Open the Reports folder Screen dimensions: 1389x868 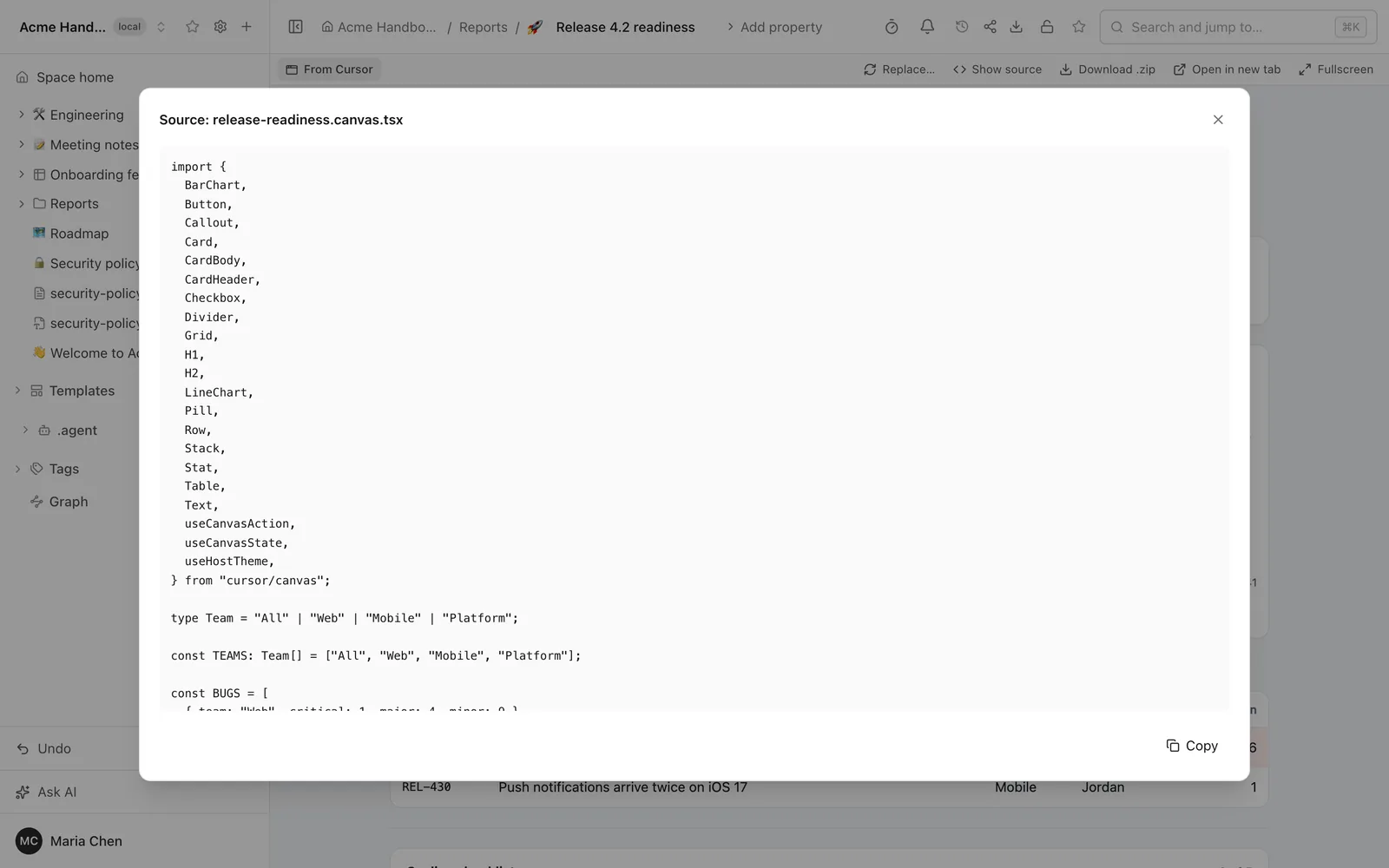[75, 204]
